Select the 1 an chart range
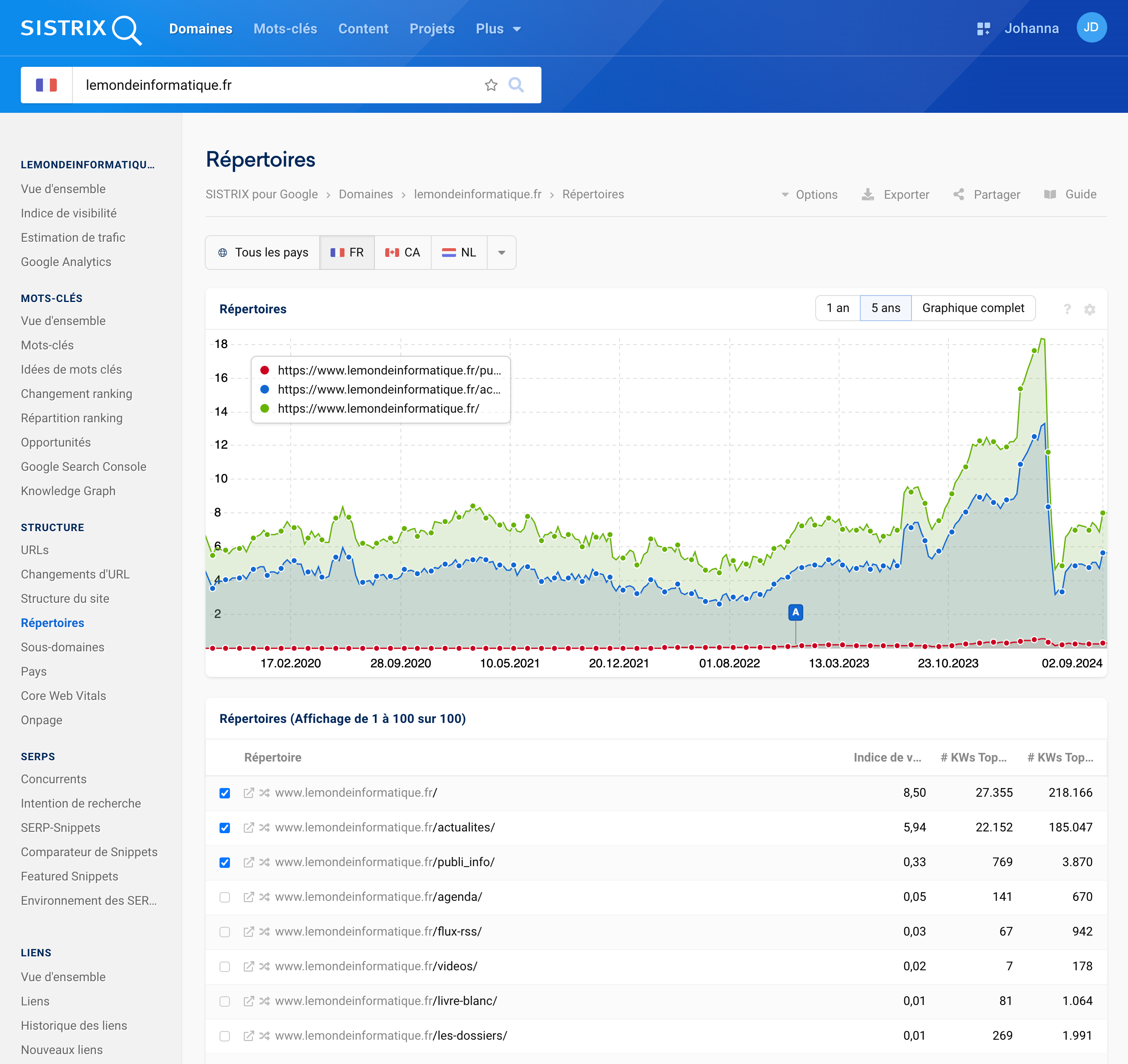Viewport: 1128px width, 1064px height. pos(837,308)
